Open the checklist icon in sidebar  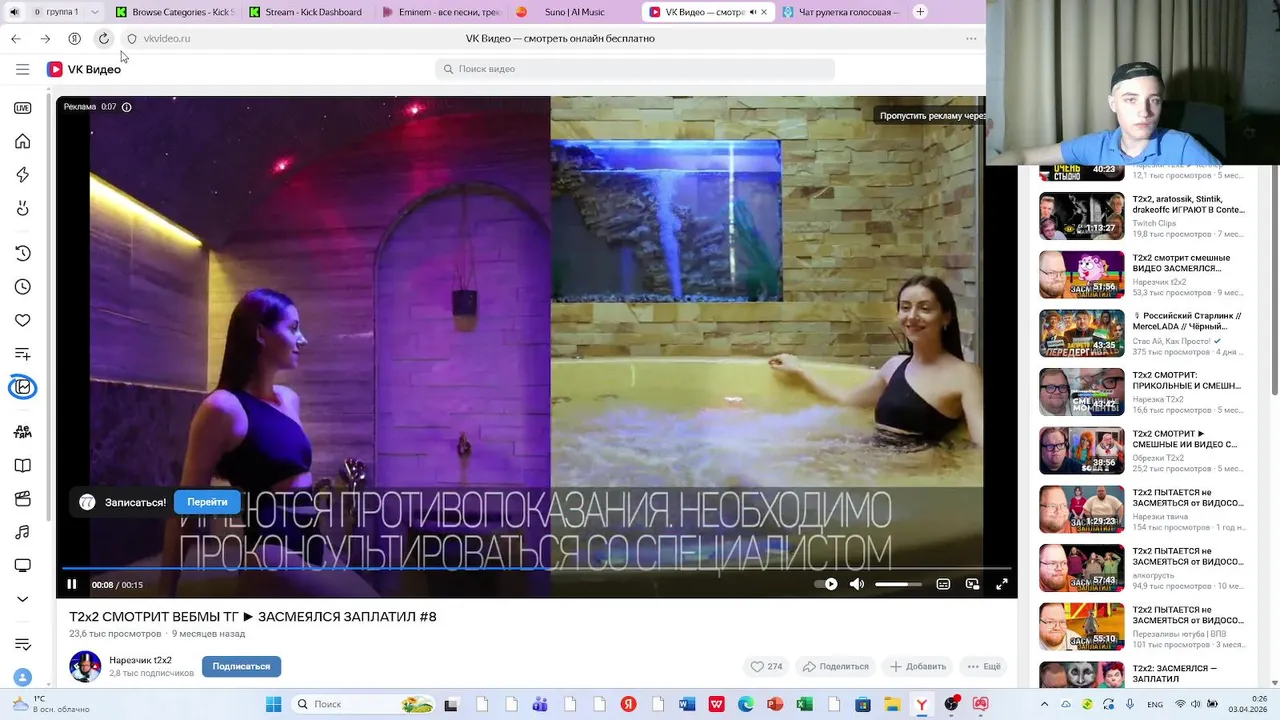click(x=22, y=644)
